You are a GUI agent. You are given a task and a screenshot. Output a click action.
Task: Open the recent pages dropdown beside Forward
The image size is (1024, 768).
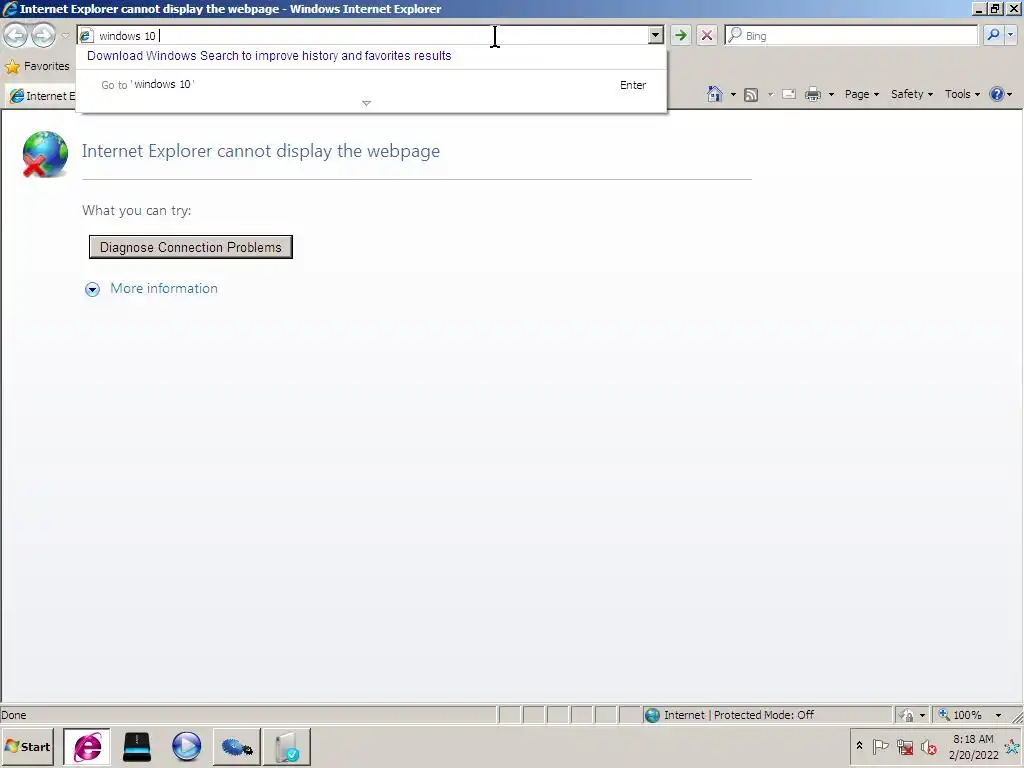pyautogui.click(x=65, y=35)
